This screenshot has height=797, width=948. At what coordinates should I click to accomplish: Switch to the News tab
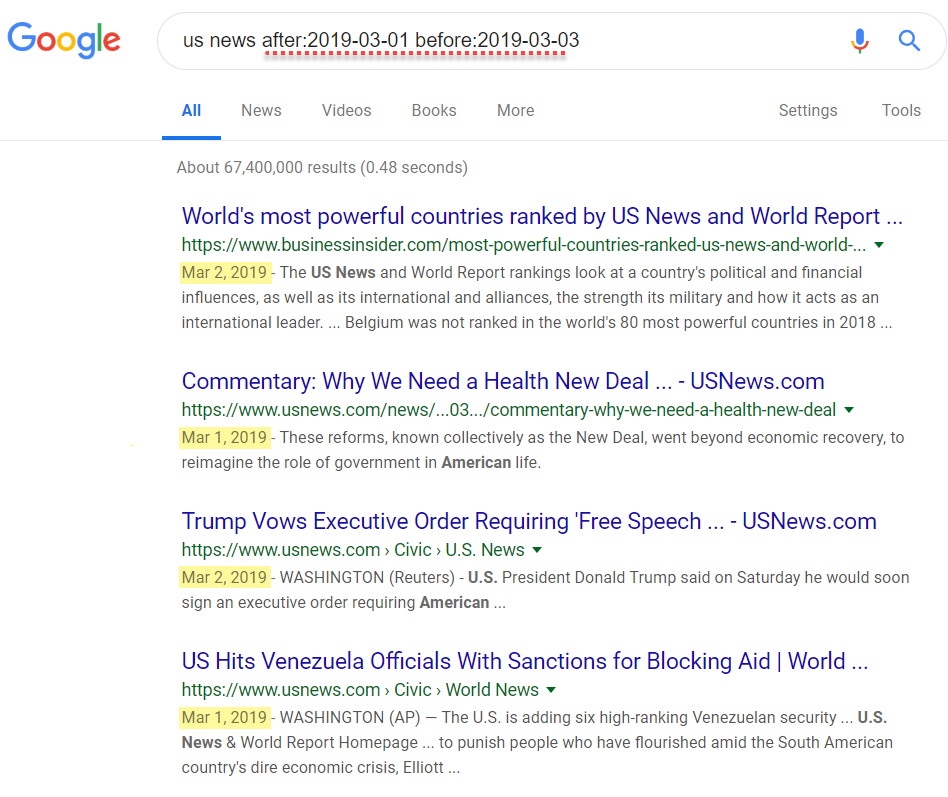(261, 111)
